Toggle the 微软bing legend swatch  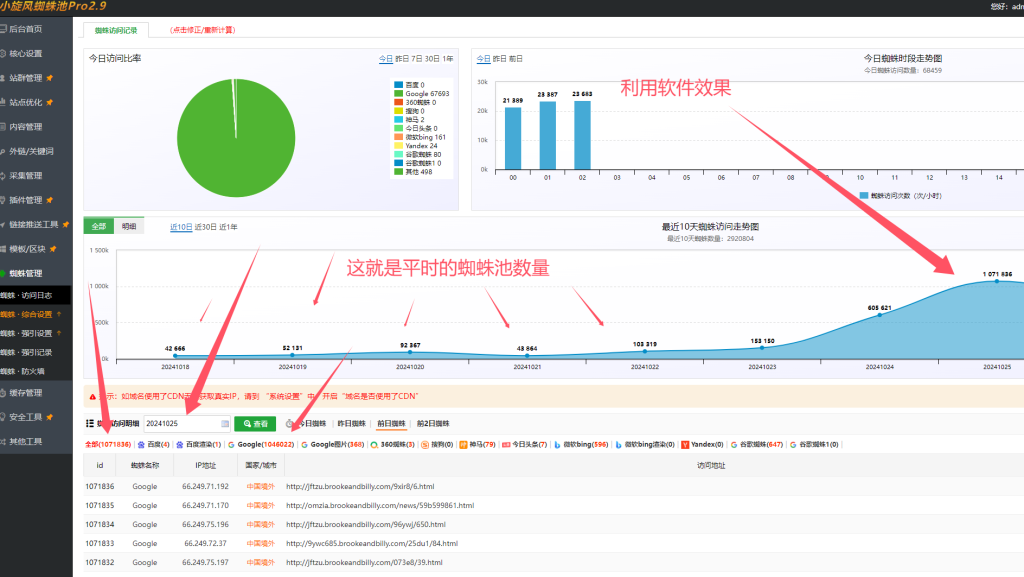(x=398, y=137)
